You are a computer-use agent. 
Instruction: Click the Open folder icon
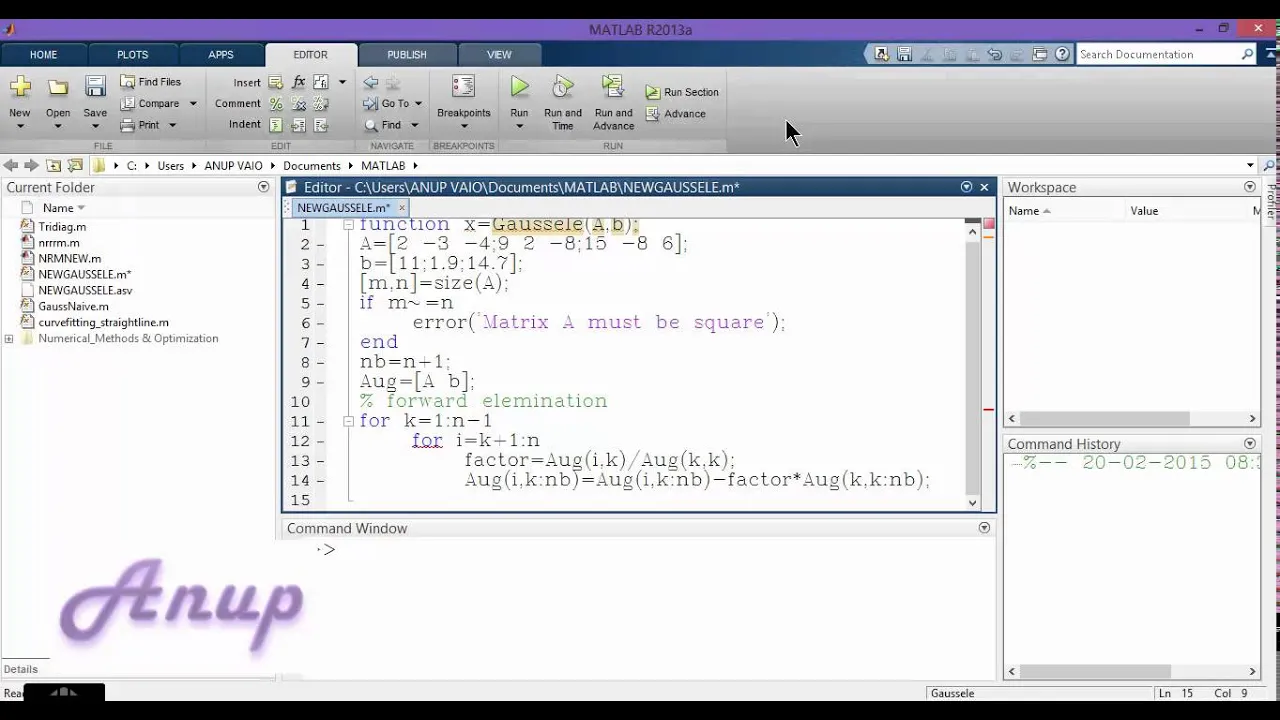(58, 88)
